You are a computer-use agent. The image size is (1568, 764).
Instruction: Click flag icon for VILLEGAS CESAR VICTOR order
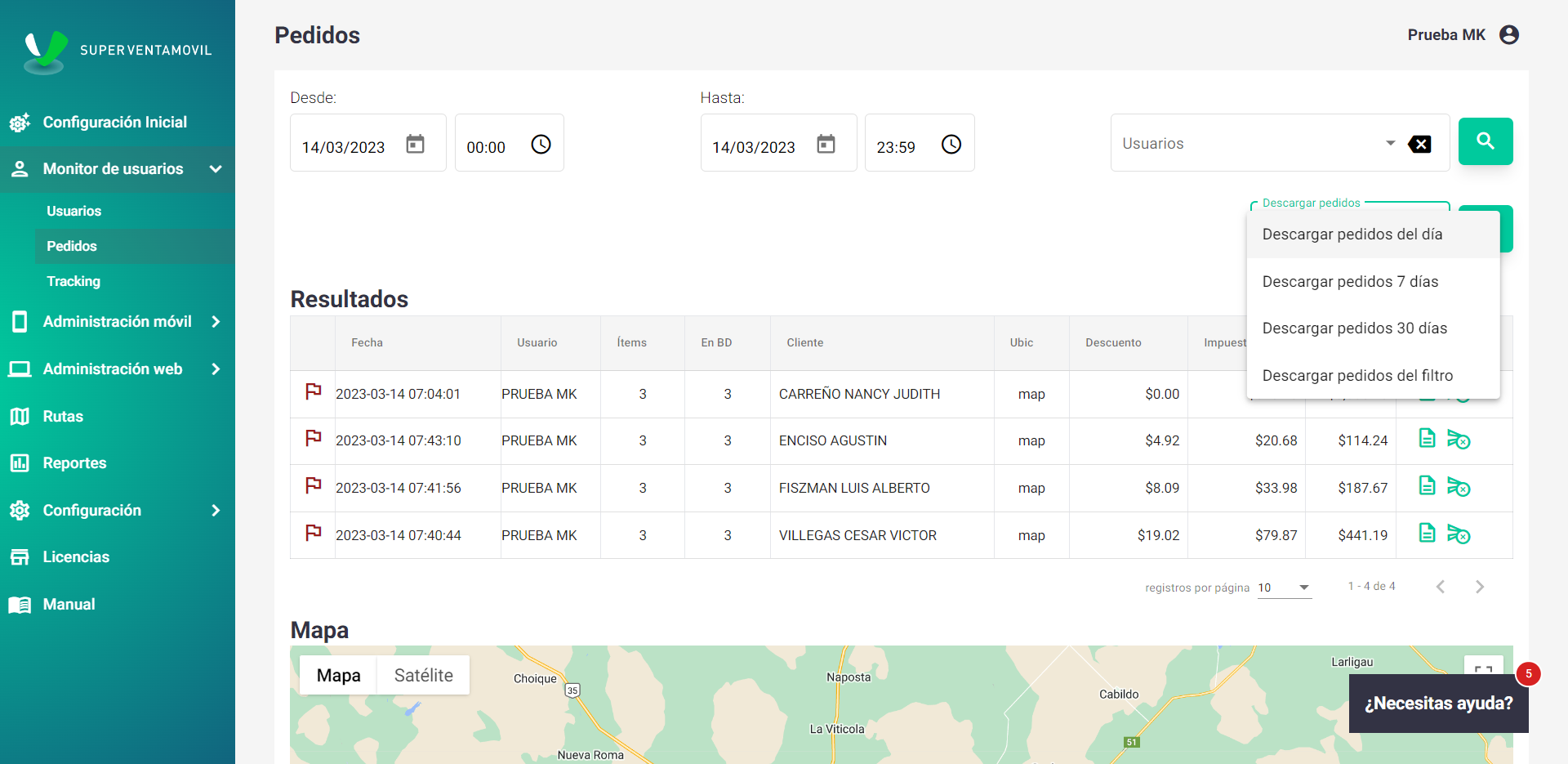[313, 533]
